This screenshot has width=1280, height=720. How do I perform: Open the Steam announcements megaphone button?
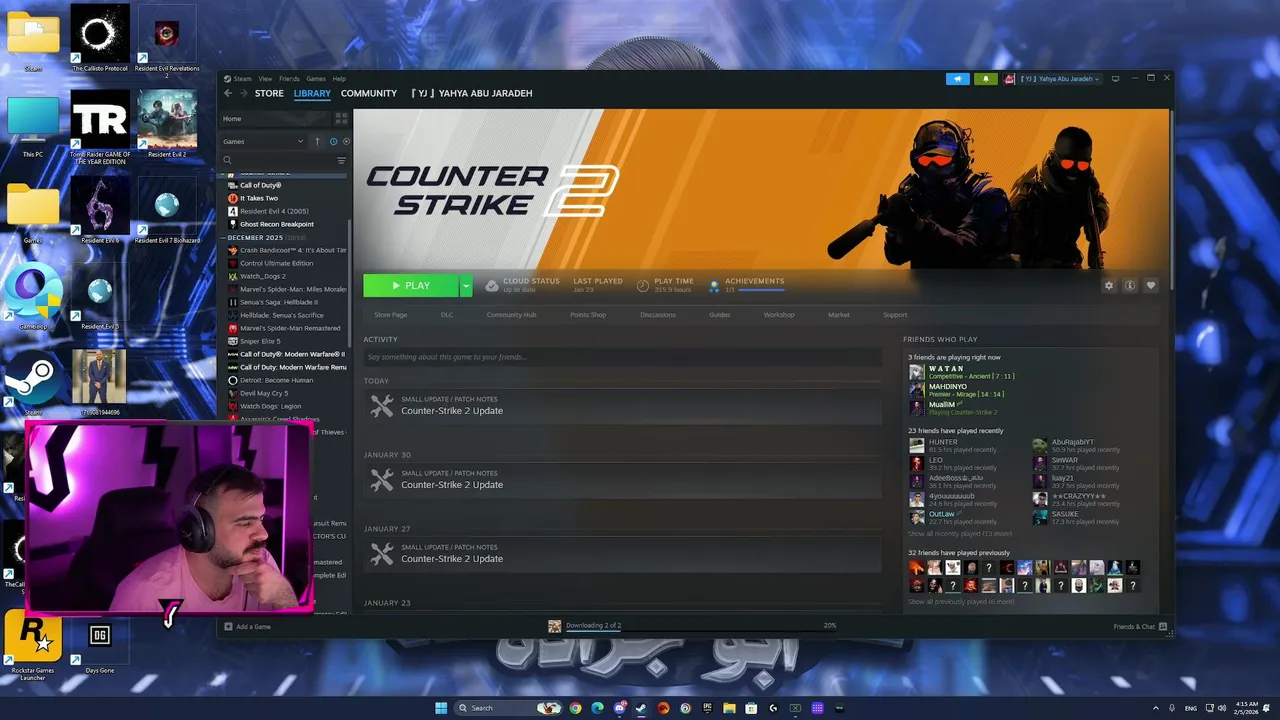[957, 79]
